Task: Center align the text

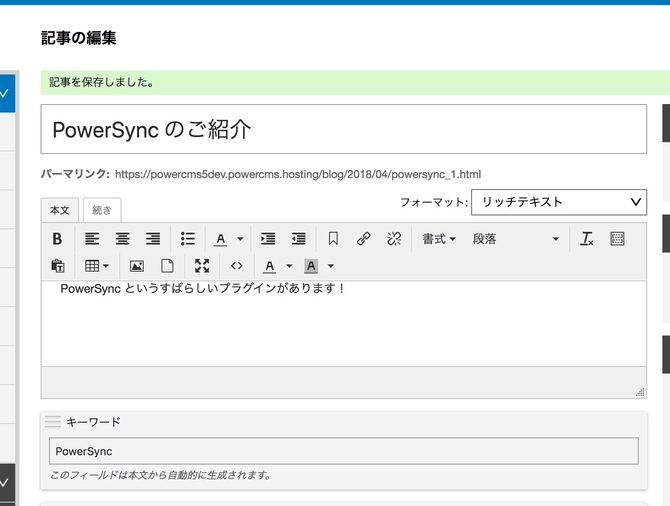Action: click(122, 239)
